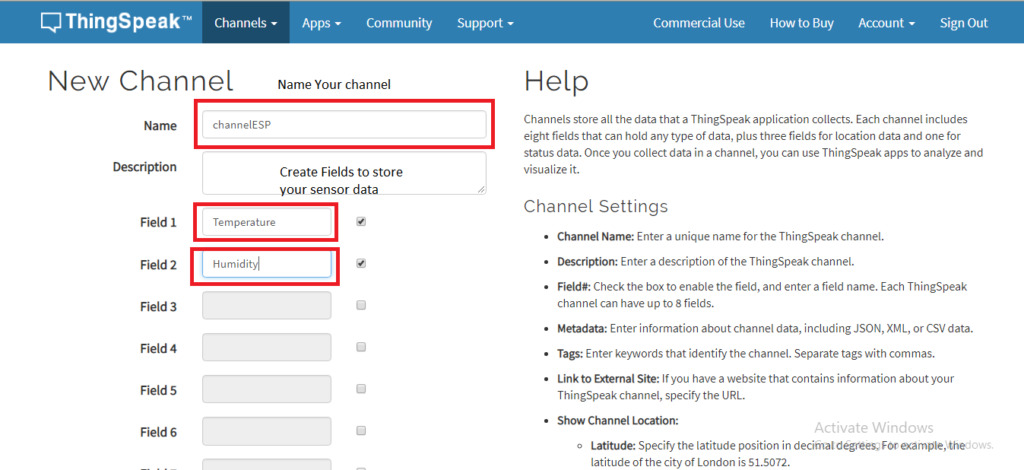
Task: Expand the Support dropdown menu
Action: (x=485, y=23)
